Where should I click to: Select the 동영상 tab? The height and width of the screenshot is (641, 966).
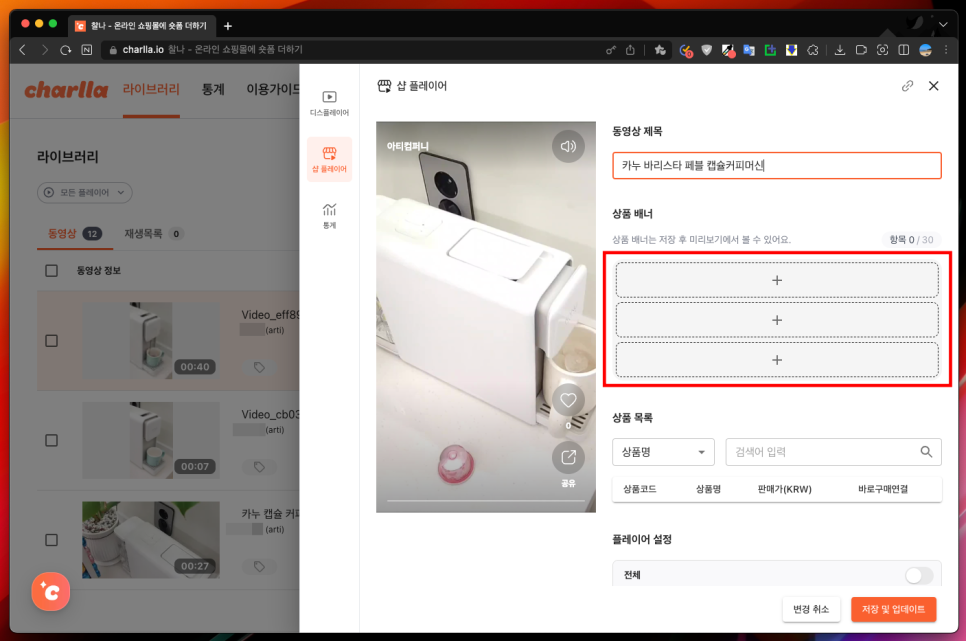coord(75,234)
